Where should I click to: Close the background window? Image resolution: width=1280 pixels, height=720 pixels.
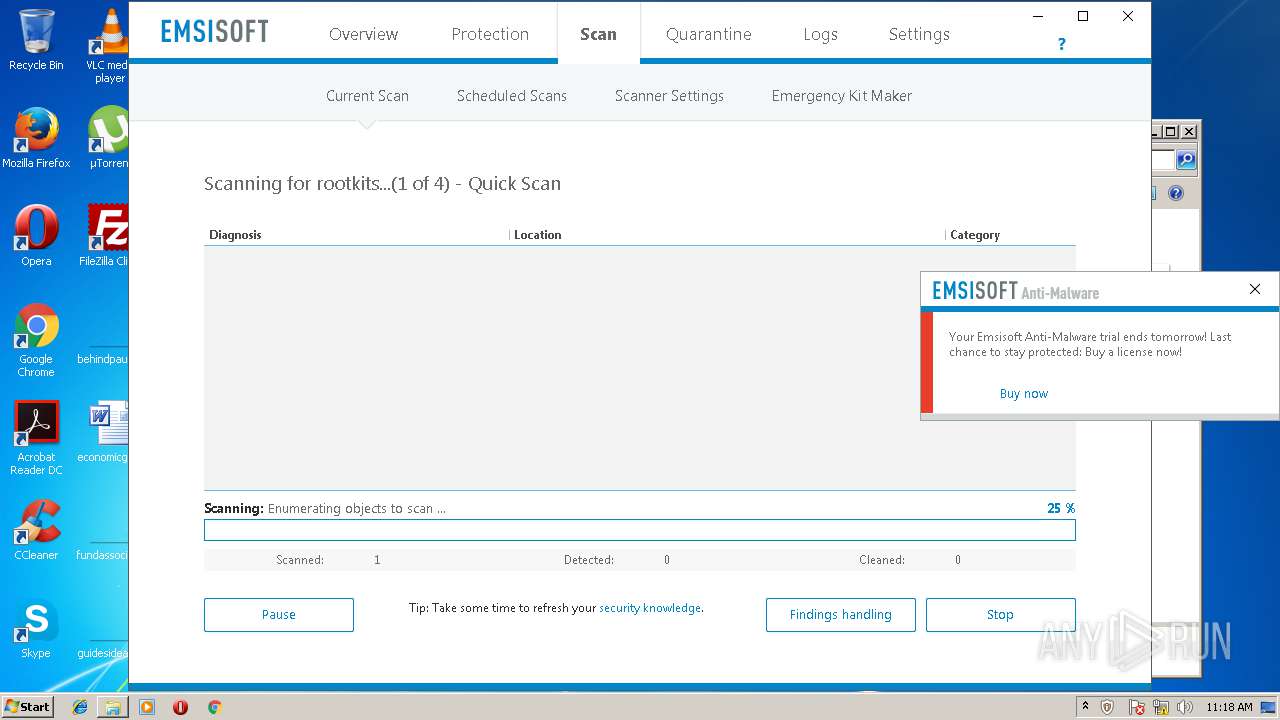(1189, 131)
